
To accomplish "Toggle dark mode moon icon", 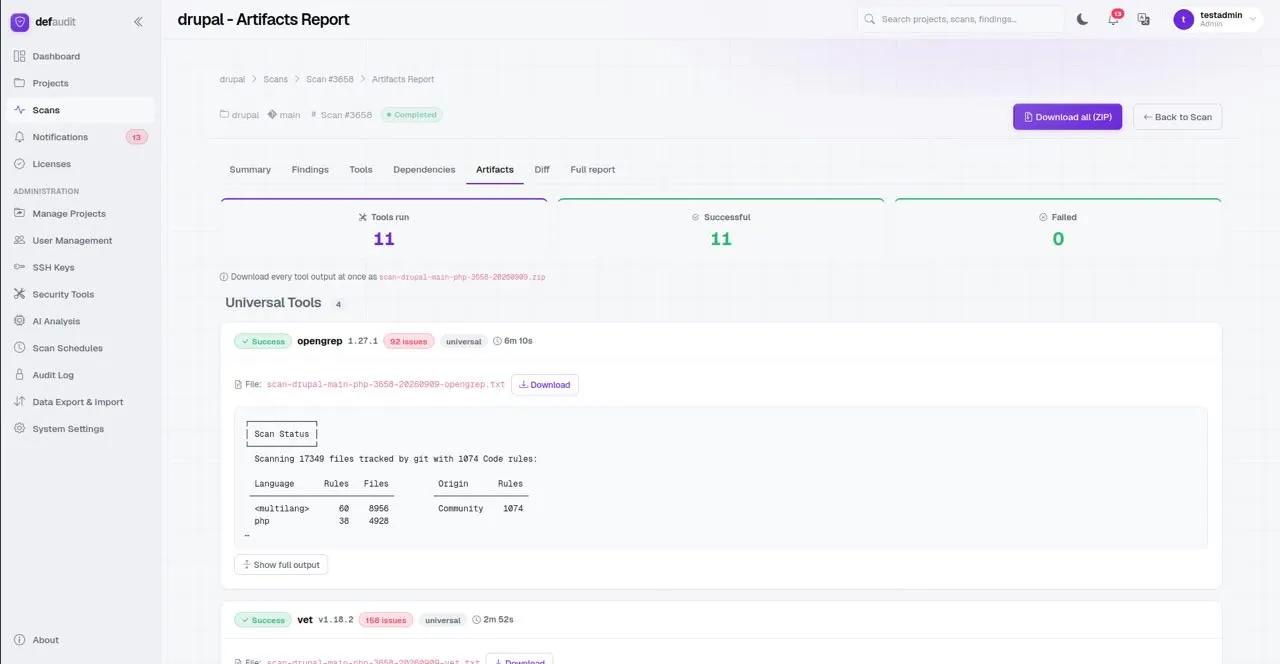I will click(1082, 19).
